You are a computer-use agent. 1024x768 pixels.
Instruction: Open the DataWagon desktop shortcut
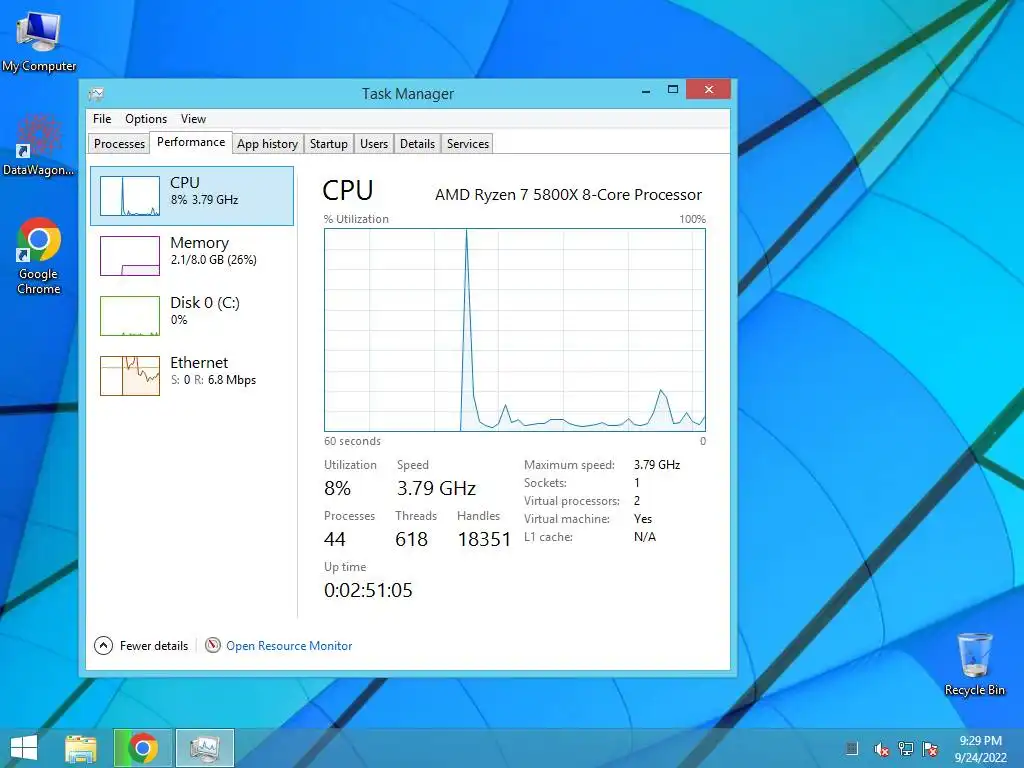point(39,146)
